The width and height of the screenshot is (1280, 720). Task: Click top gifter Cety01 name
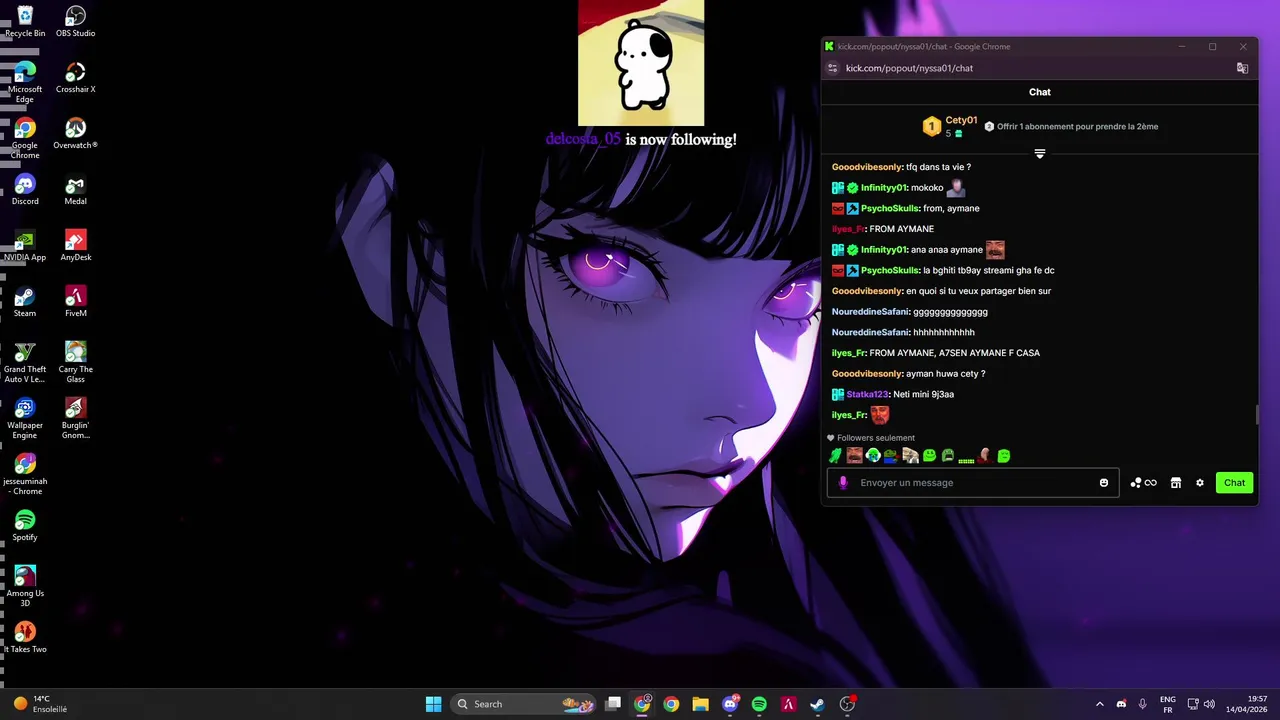(x=961, y=121)
